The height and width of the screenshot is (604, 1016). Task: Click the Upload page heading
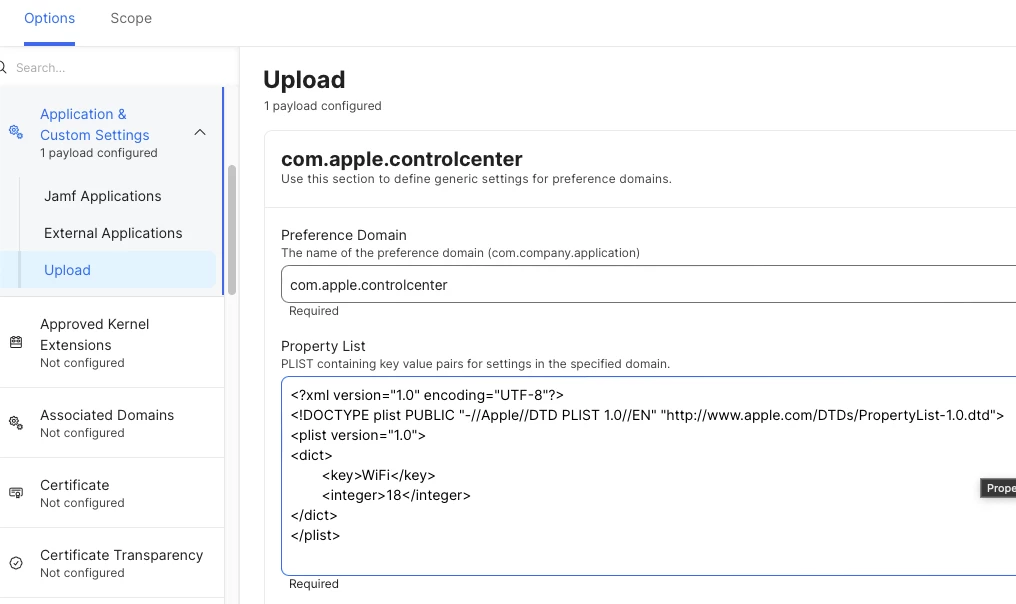(304, 80)
